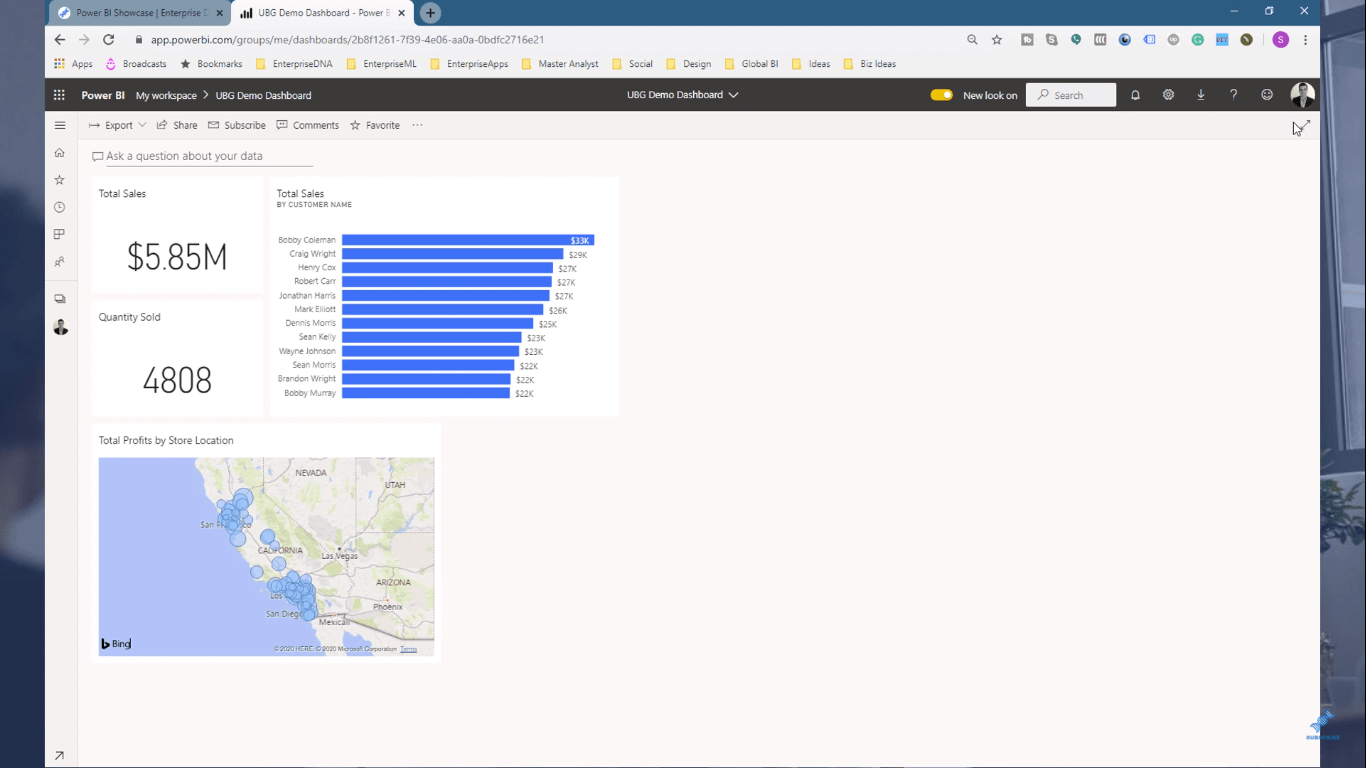
Task: Bookmark this page with the star icon
Action: [997, 40]
